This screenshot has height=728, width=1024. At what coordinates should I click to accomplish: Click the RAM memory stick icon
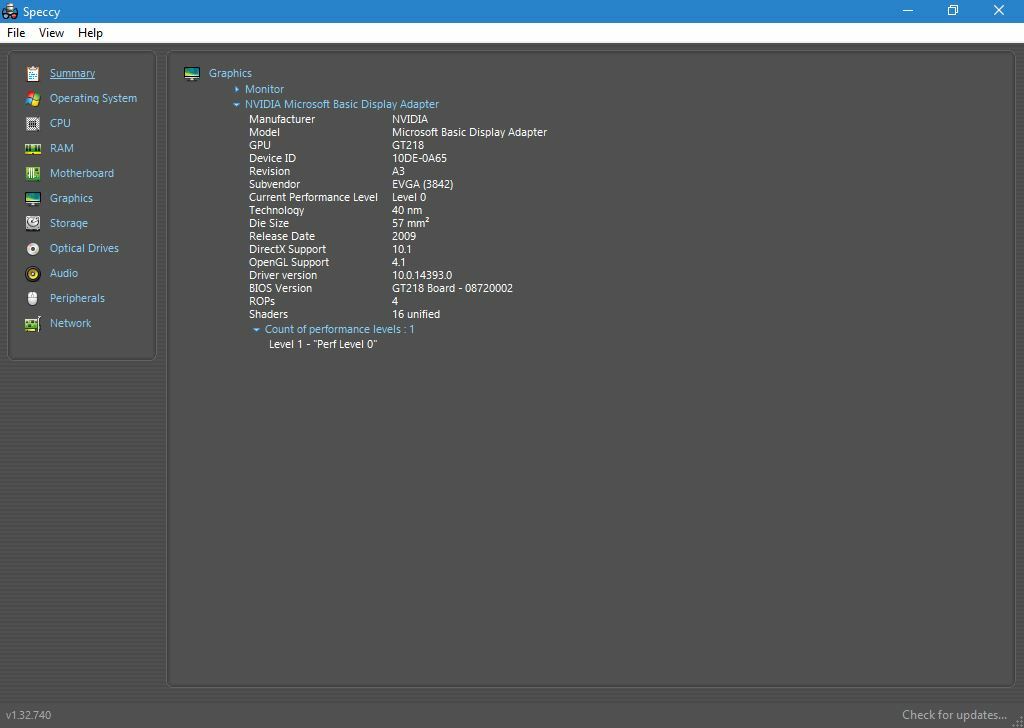point(33,149)
